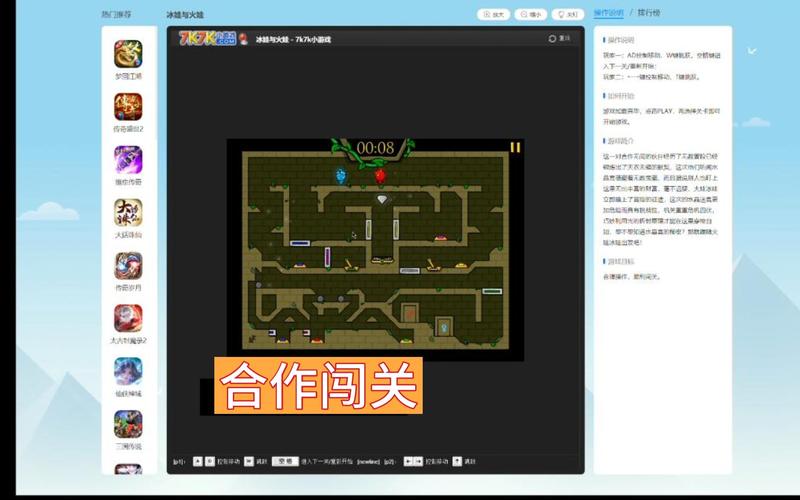Click the white diamond gem in maze
Screen dimensions: 800x500
pos(382,199)
